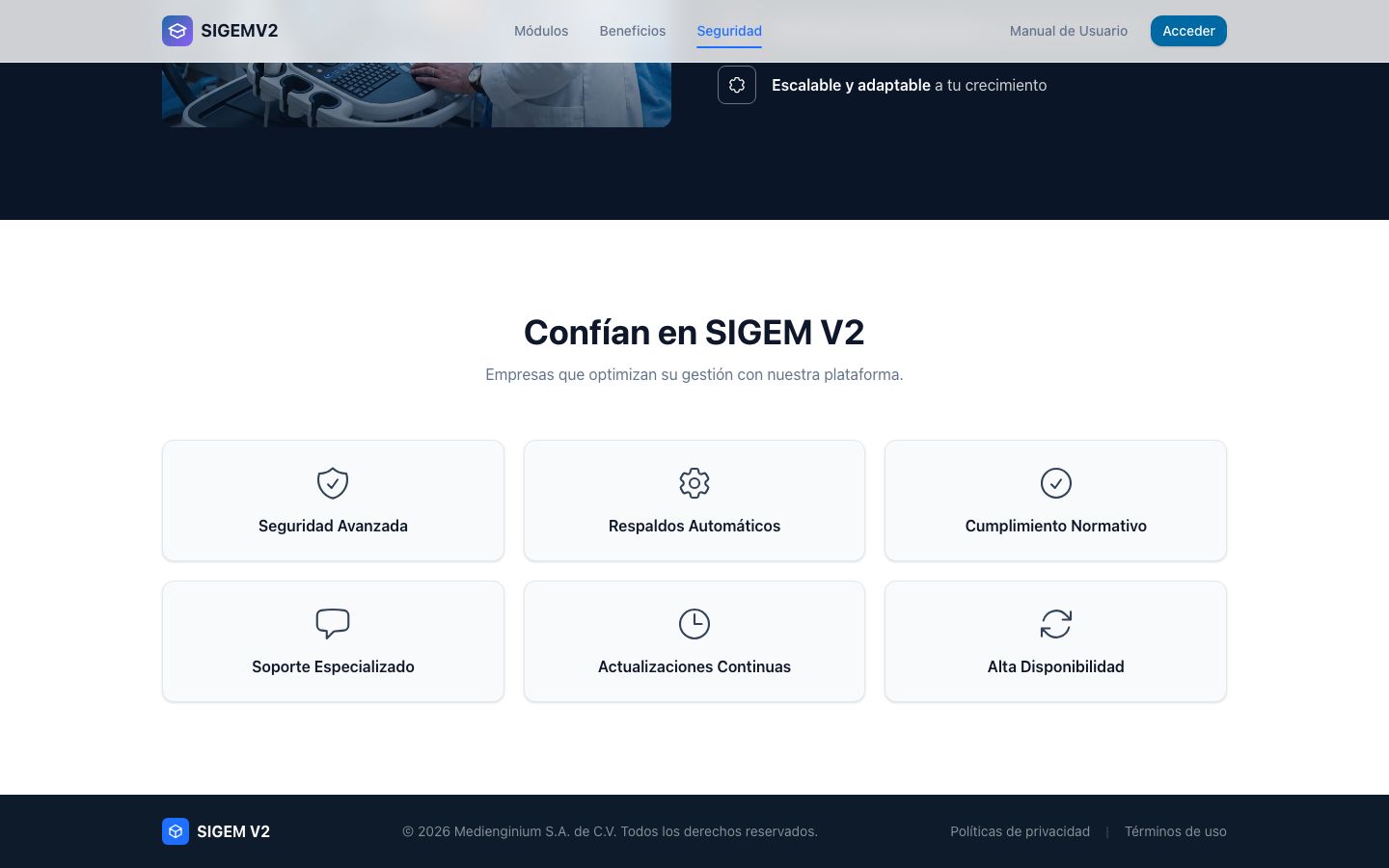Click the Respaldos Automáticos card label
The width and height of the screenshot is (1389, 868).
[694, 526]
